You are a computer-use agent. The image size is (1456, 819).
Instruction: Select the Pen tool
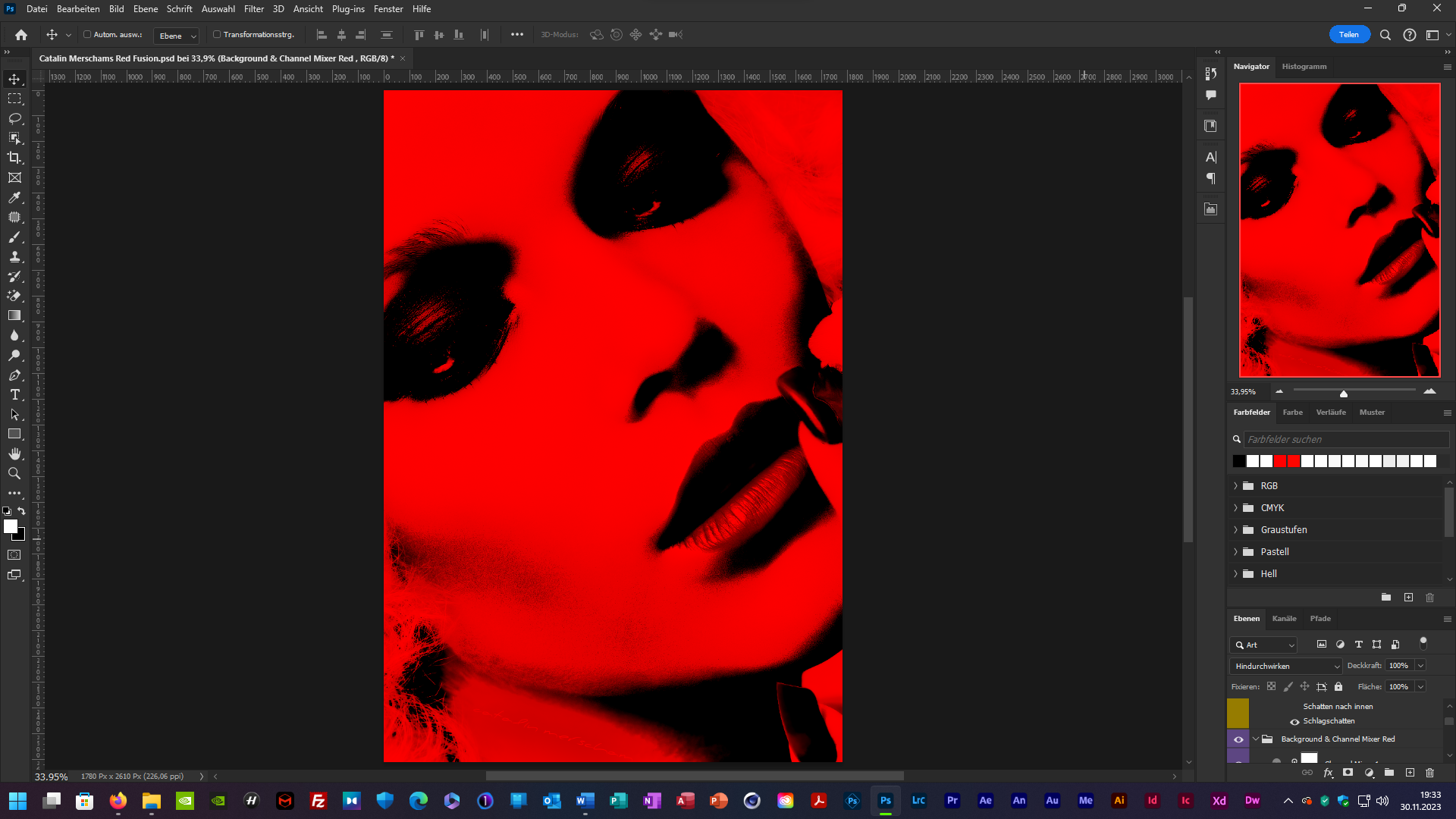[x=14, y=375]
